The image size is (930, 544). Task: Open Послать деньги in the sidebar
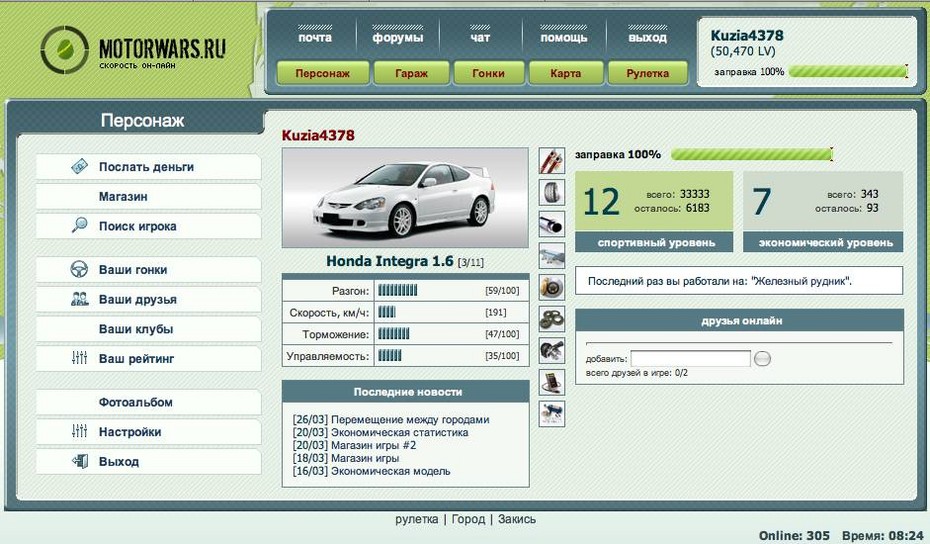pos(148,167)
